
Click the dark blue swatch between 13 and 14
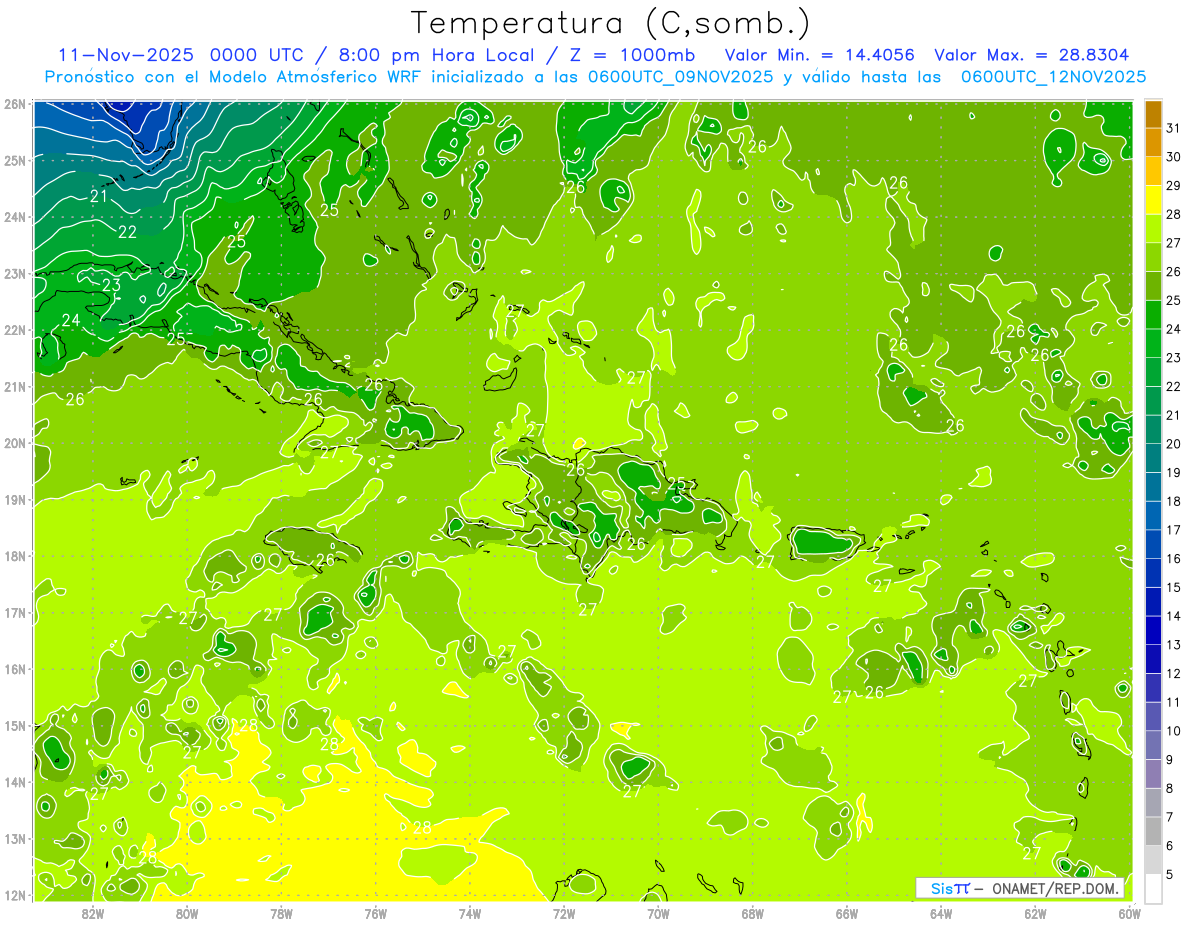click(x=1153, y=630)
